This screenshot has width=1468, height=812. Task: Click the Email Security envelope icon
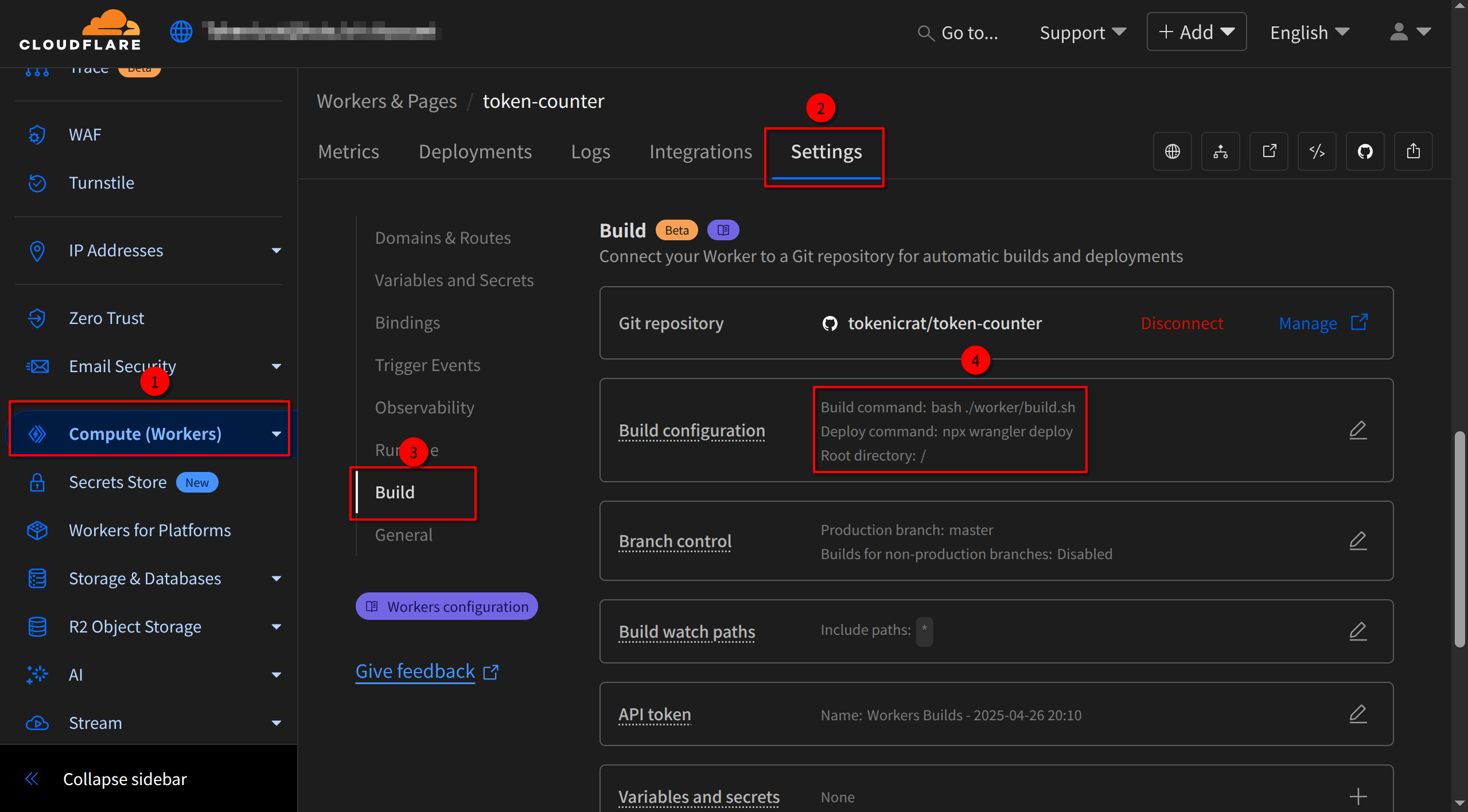point(37,366)
